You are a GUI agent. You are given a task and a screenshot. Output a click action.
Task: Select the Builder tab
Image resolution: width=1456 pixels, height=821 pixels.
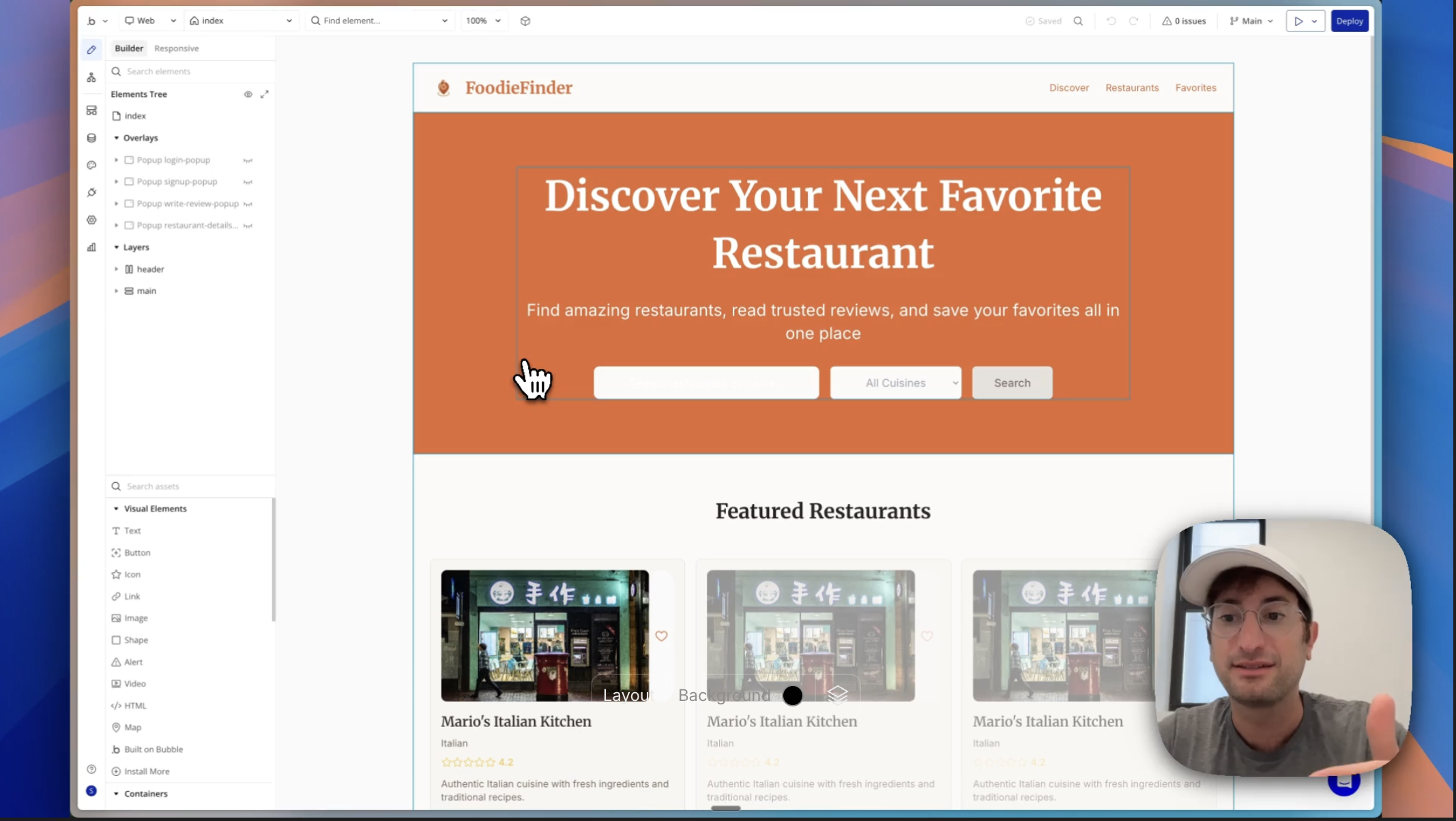(128, 48)
